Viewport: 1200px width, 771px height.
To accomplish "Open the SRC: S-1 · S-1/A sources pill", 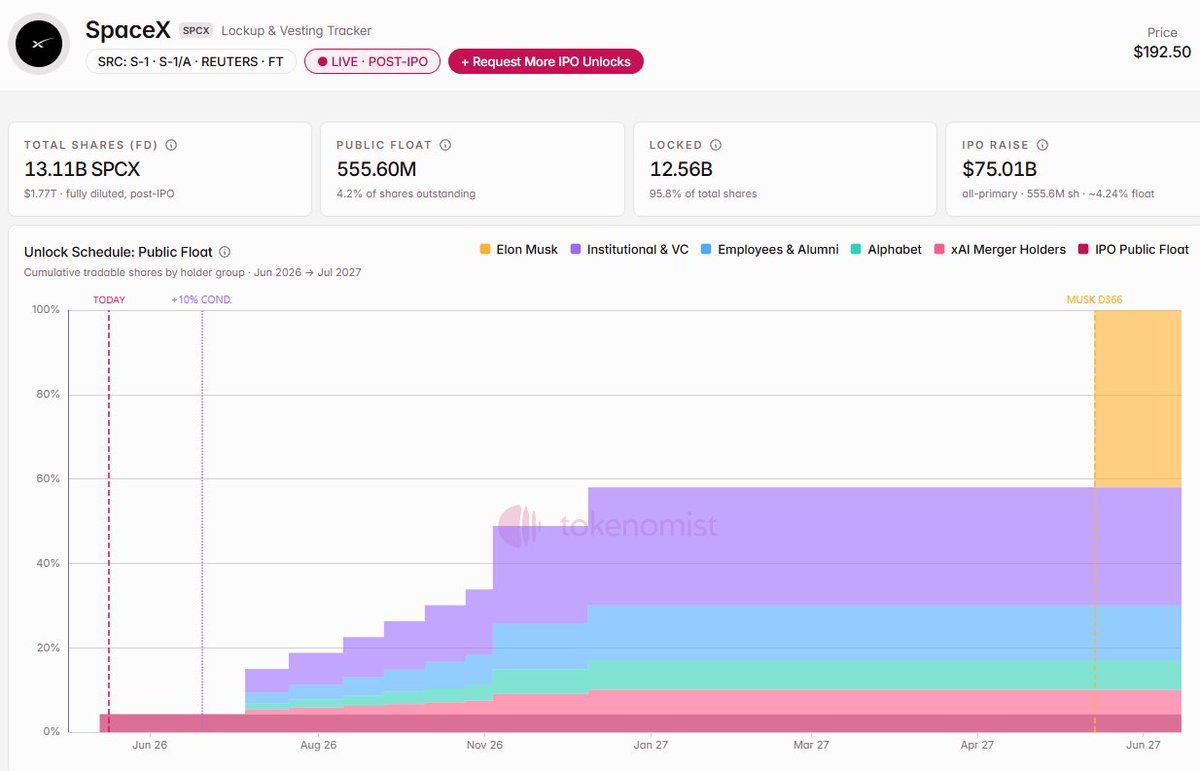I will (190, 61).
